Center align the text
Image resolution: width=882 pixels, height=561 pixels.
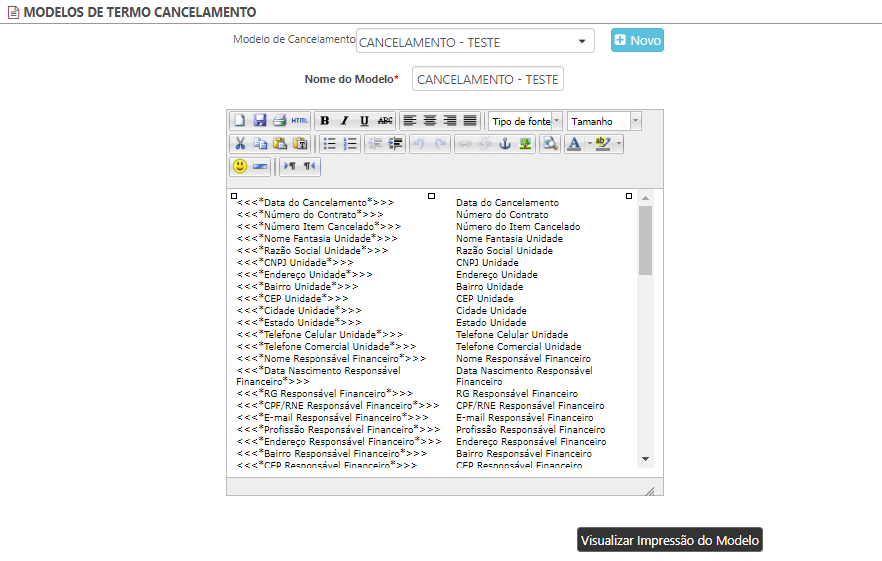430,120
